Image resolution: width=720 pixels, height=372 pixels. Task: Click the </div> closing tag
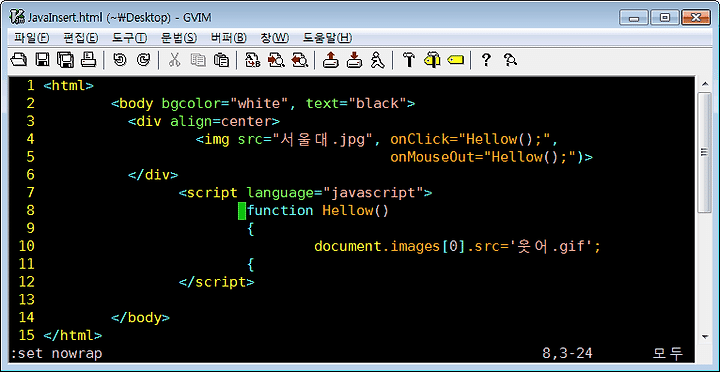pos(153,175)
